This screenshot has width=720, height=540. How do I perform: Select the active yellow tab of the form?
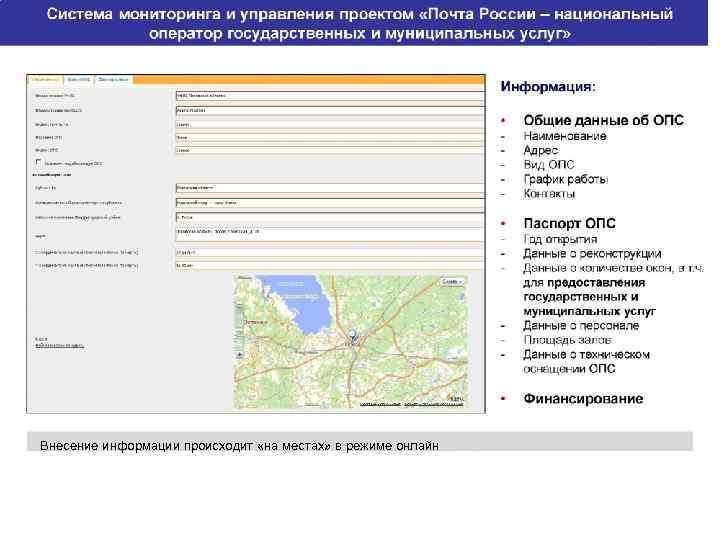pyautogui.click(x=45, y=80)
